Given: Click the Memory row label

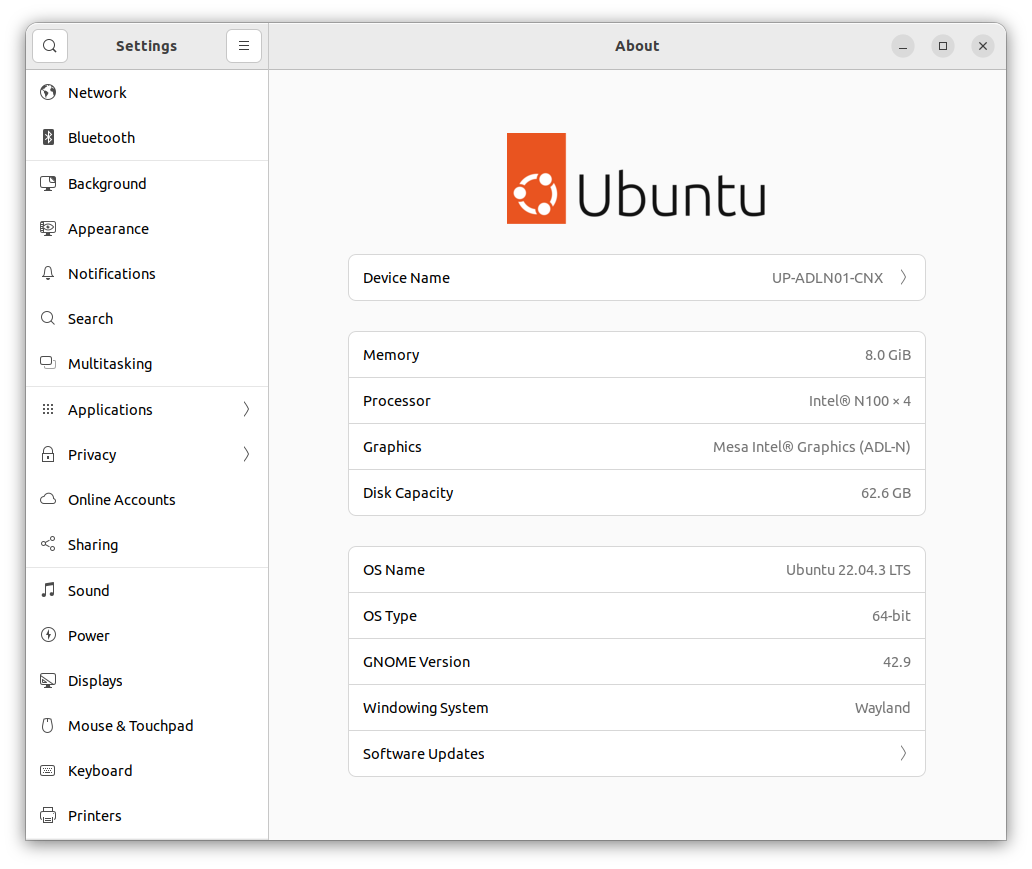Looking at the screenshot, I should (391, 355).
